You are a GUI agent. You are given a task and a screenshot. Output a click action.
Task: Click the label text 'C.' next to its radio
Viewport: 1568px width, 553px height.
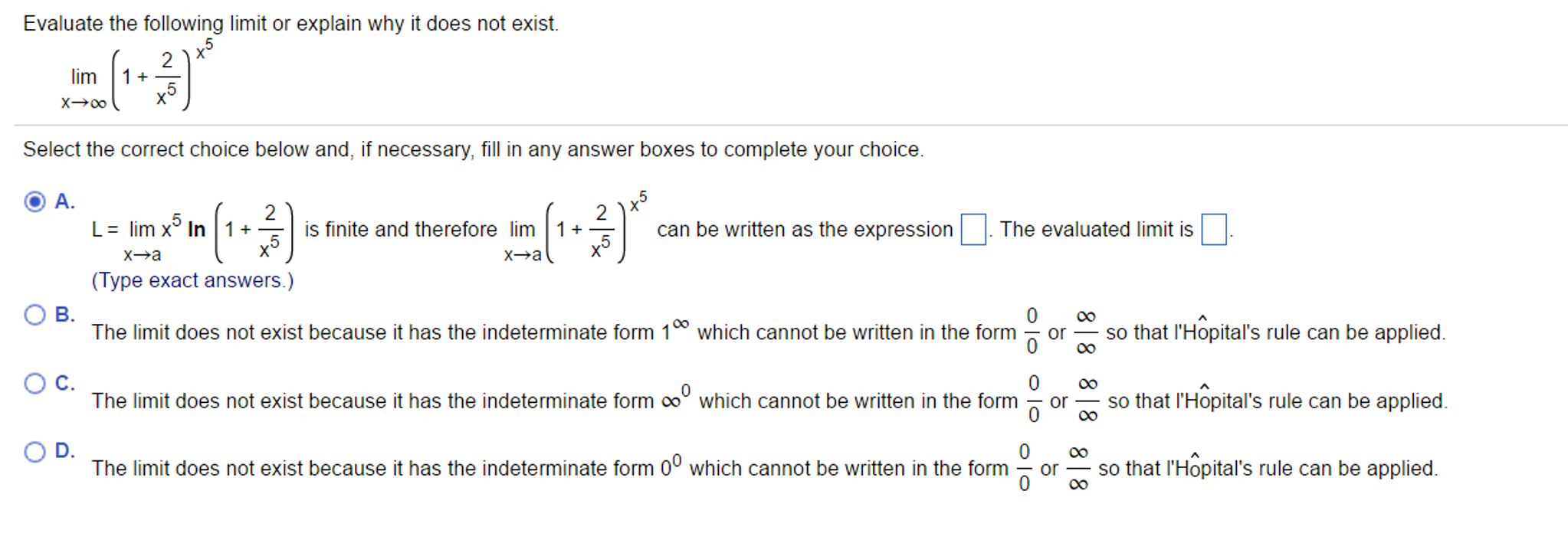(63, 382)
